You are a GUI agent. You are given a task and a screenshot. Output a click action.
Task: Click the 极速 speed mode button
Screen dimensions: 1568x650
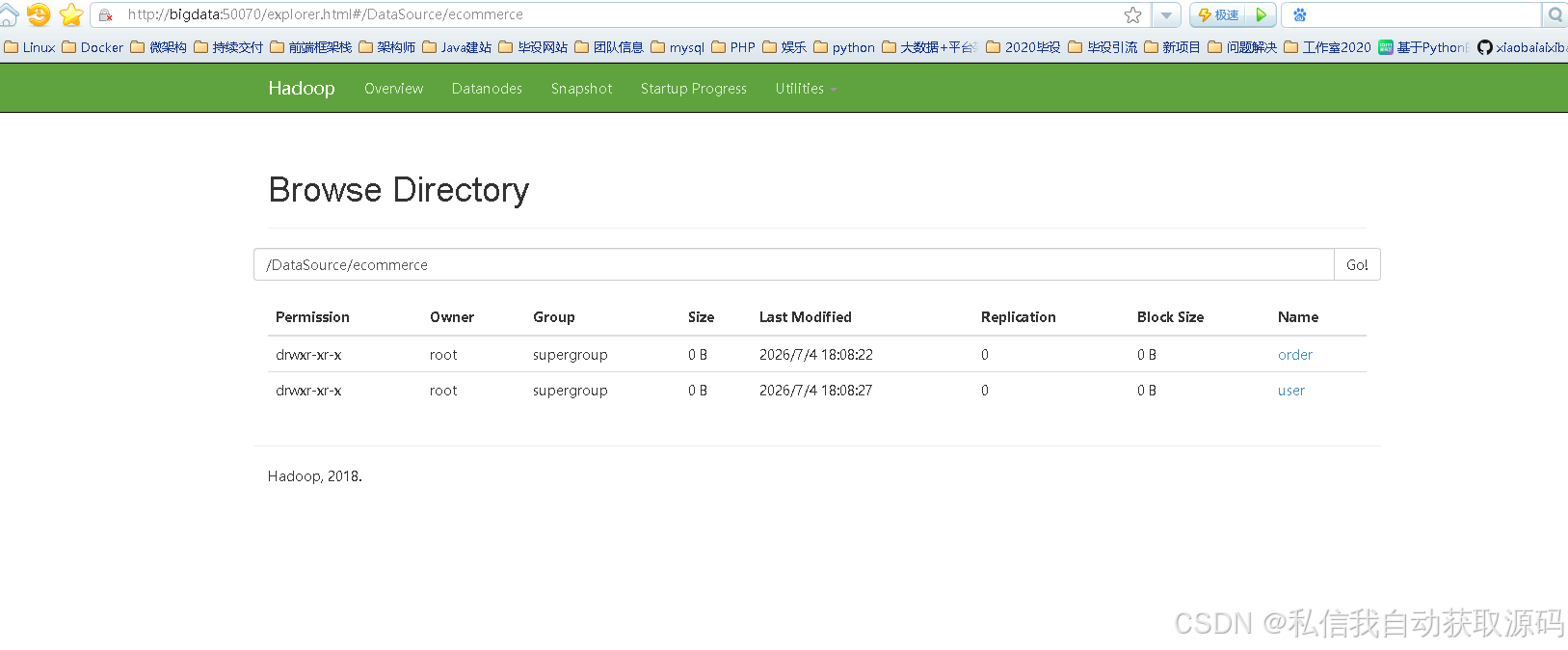coord(1218,15)
